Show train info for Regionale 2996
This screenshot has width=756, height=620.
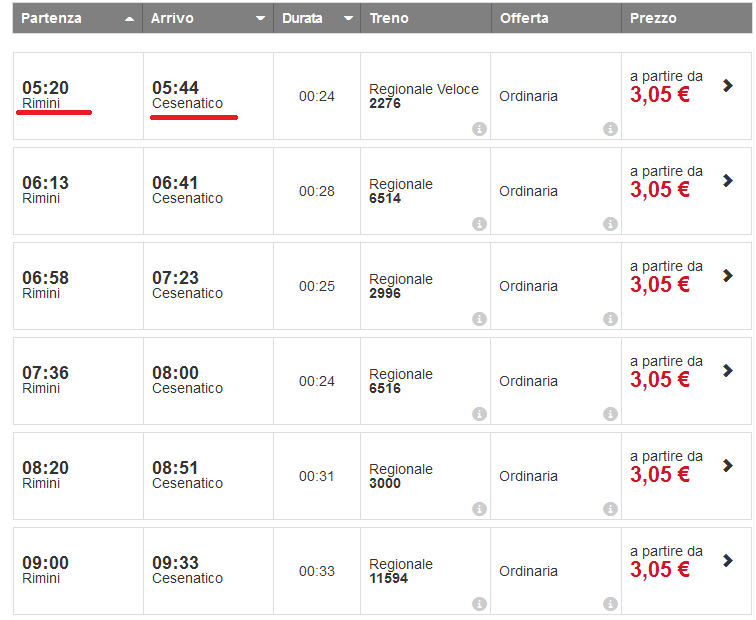click(x=479, y=319)
